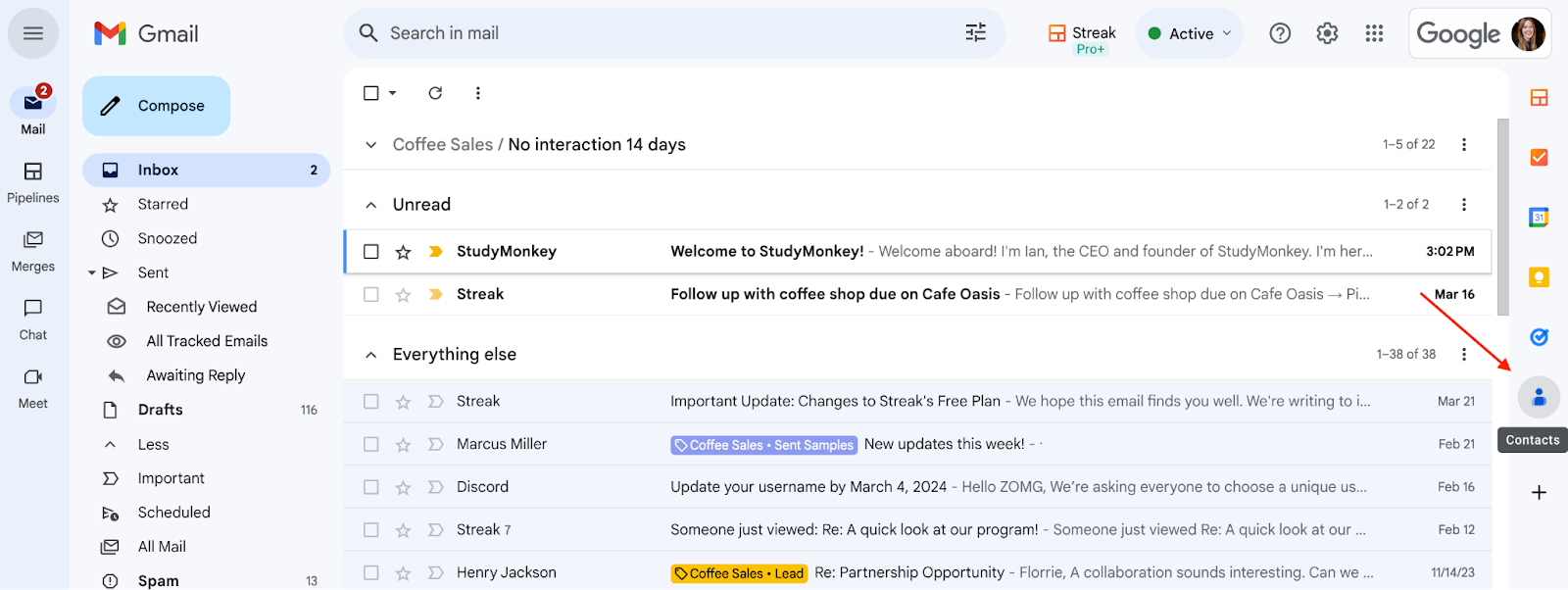Image resolution: width=1568 pixels, height=590 pixels.
Task: Open Merges in the left rail
Action: (33, 251)
